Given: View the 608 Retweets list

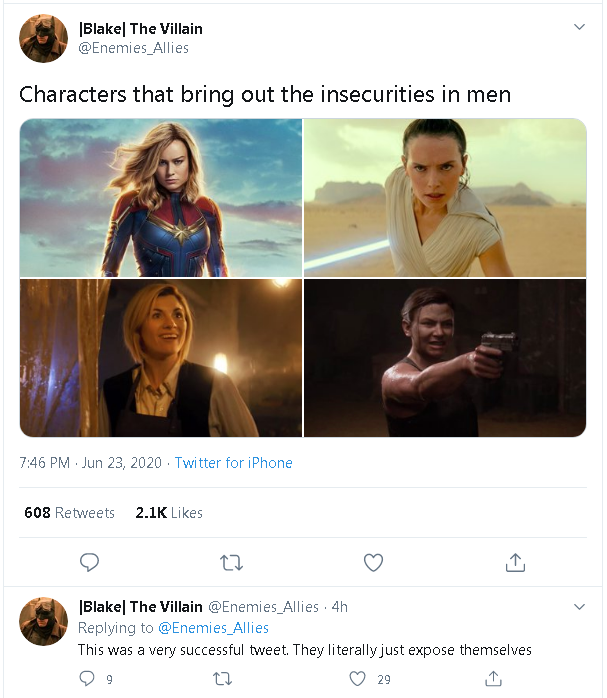Looking at the screenshot, I should click(x=69, y=513).
